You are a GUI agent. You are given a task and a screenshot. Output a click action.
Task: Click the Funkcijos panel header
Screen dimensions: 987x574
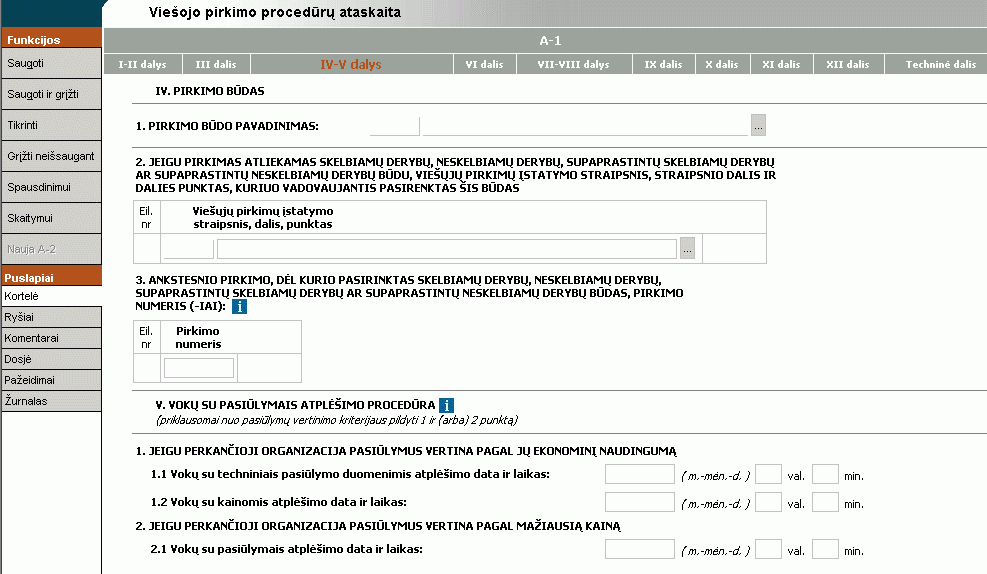click(x=51, y=39)
